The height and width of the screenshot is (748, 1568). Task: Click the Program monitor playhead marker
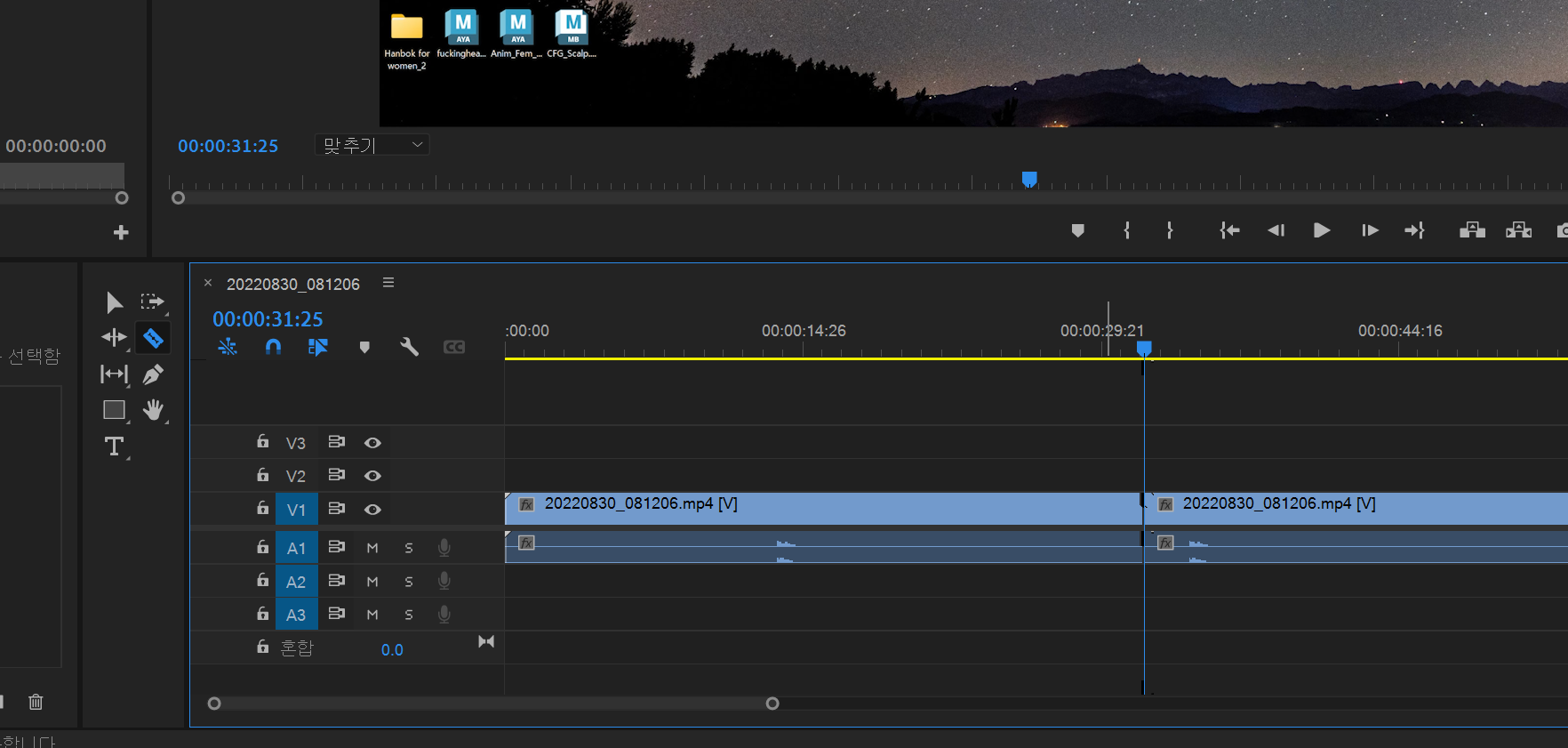click(1029, 180)
